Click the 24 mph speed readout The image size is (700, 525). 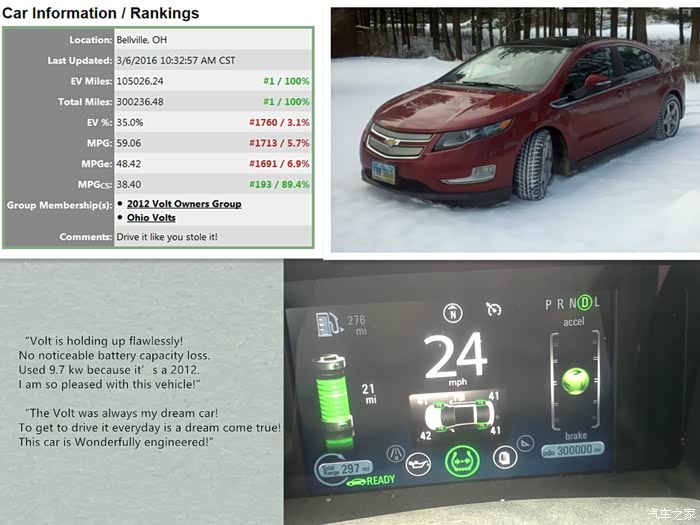[x=455, y=358]
